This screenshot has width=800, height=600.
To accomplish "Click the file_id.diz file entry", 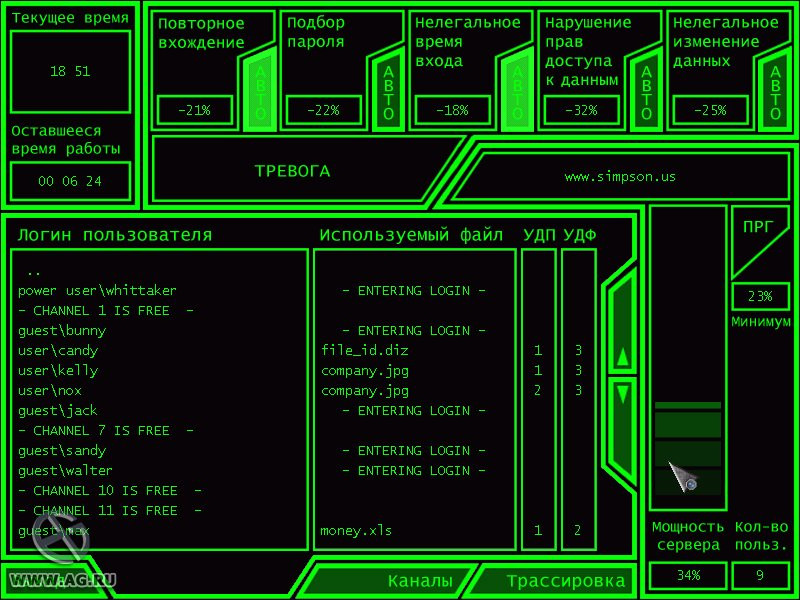I will point(365,351).
